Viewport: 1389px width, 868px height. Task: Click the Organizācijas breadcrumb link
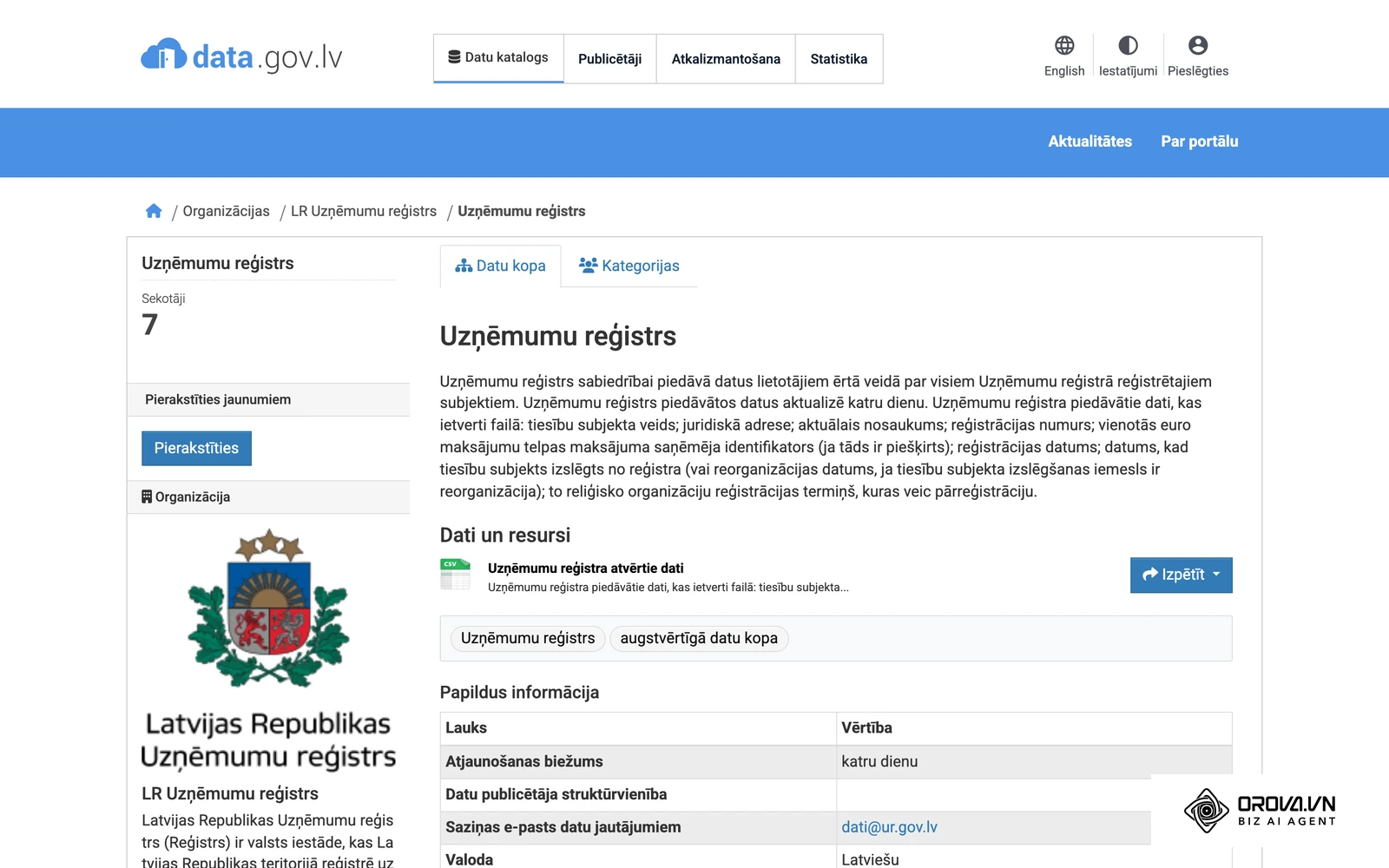226,211
